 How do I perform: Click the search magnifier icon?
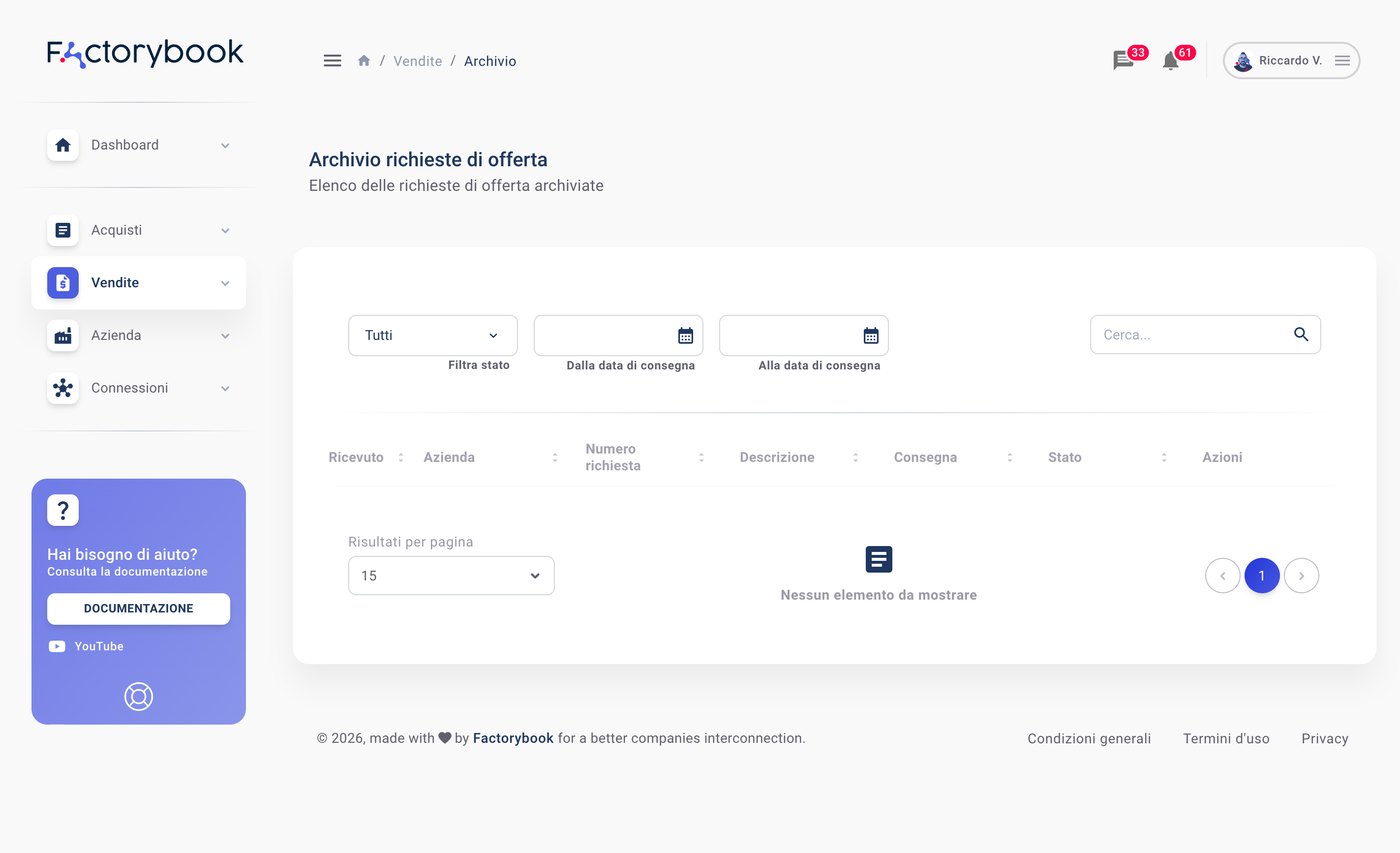coord(1301,335)
